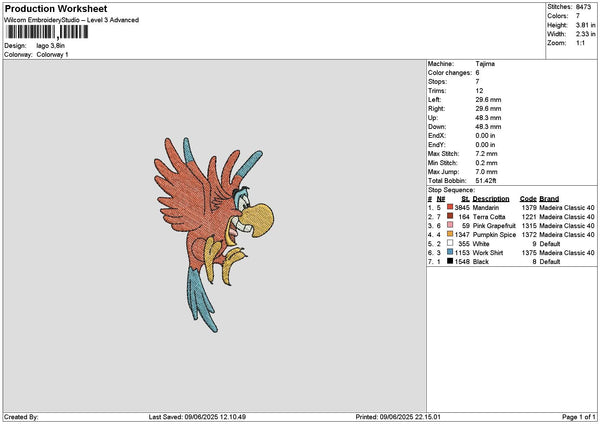Click the Total Bobbin value 51.42ft
Screen dimensions: 600x424
pyautogui.click(x=486, y=181)
